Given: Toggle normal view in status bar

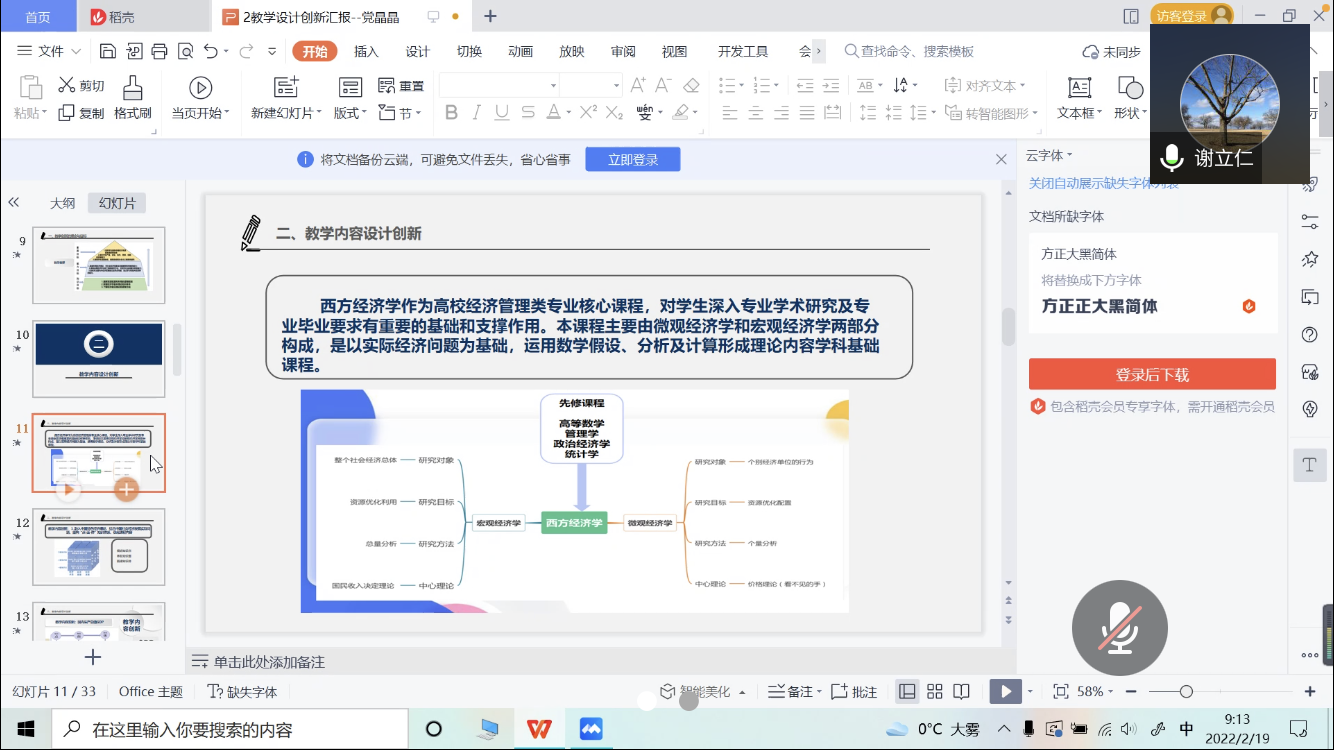Looking at the screenshot, I should (x=907, y=692).
